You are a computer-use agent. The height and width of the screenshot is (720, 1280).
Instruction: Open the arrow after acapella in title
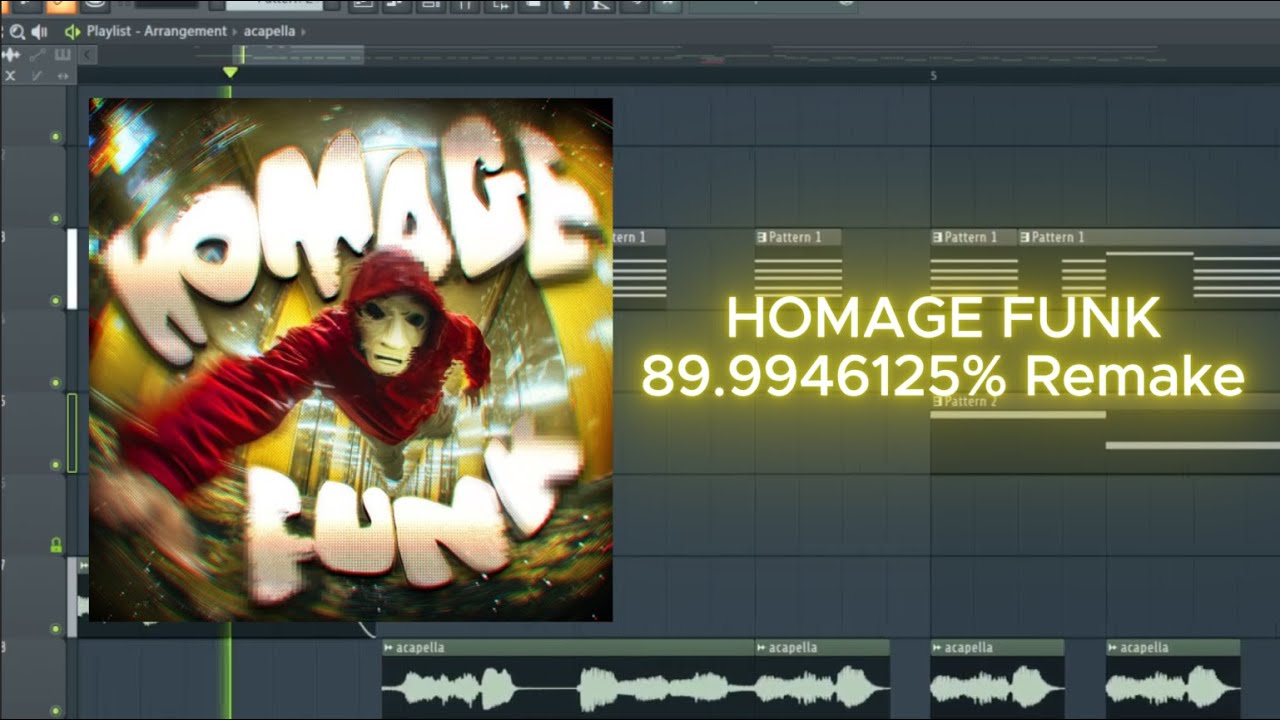tap(303, 32)
